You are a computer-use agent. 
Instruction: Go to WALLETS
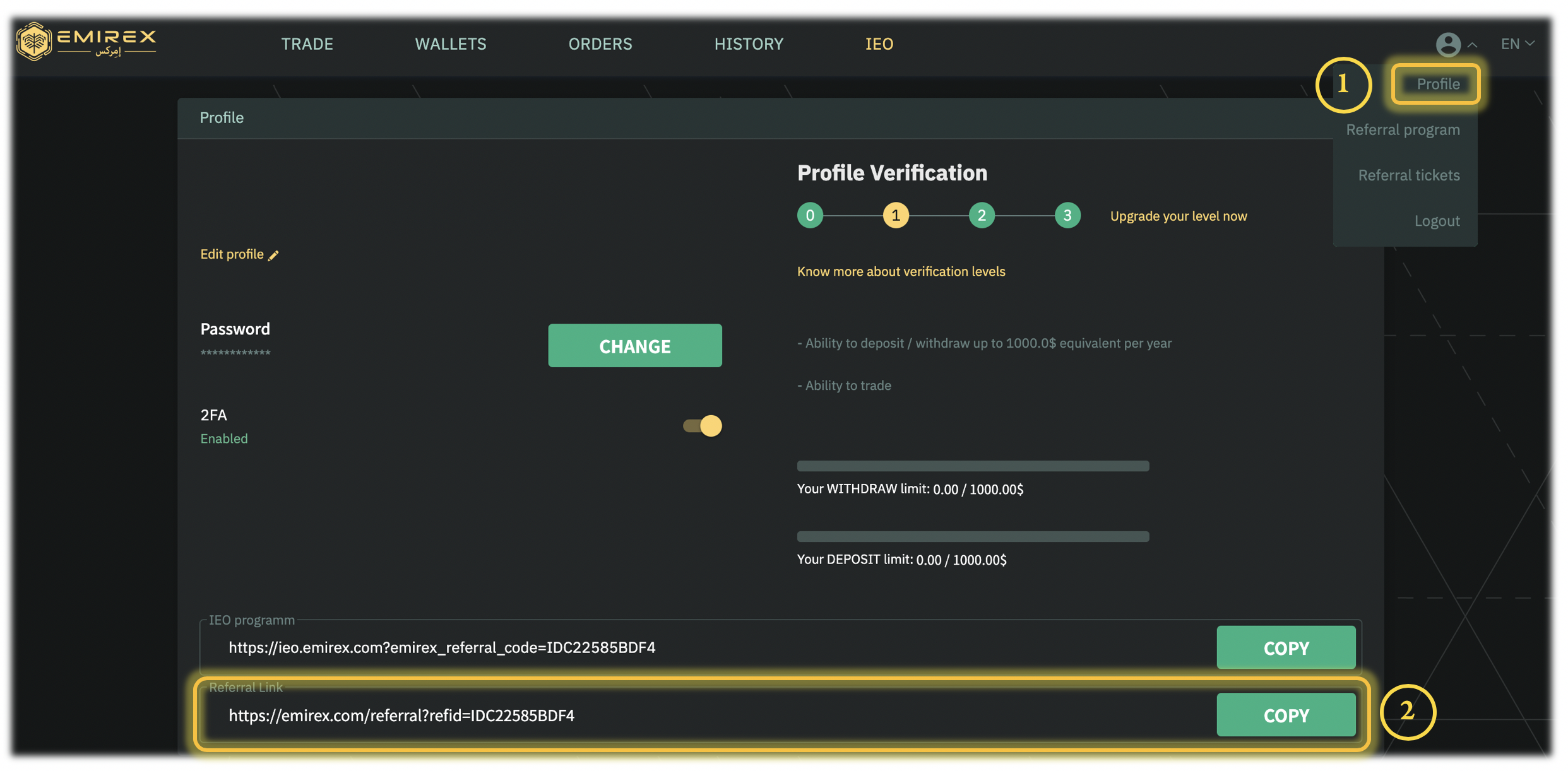(451, 44)
